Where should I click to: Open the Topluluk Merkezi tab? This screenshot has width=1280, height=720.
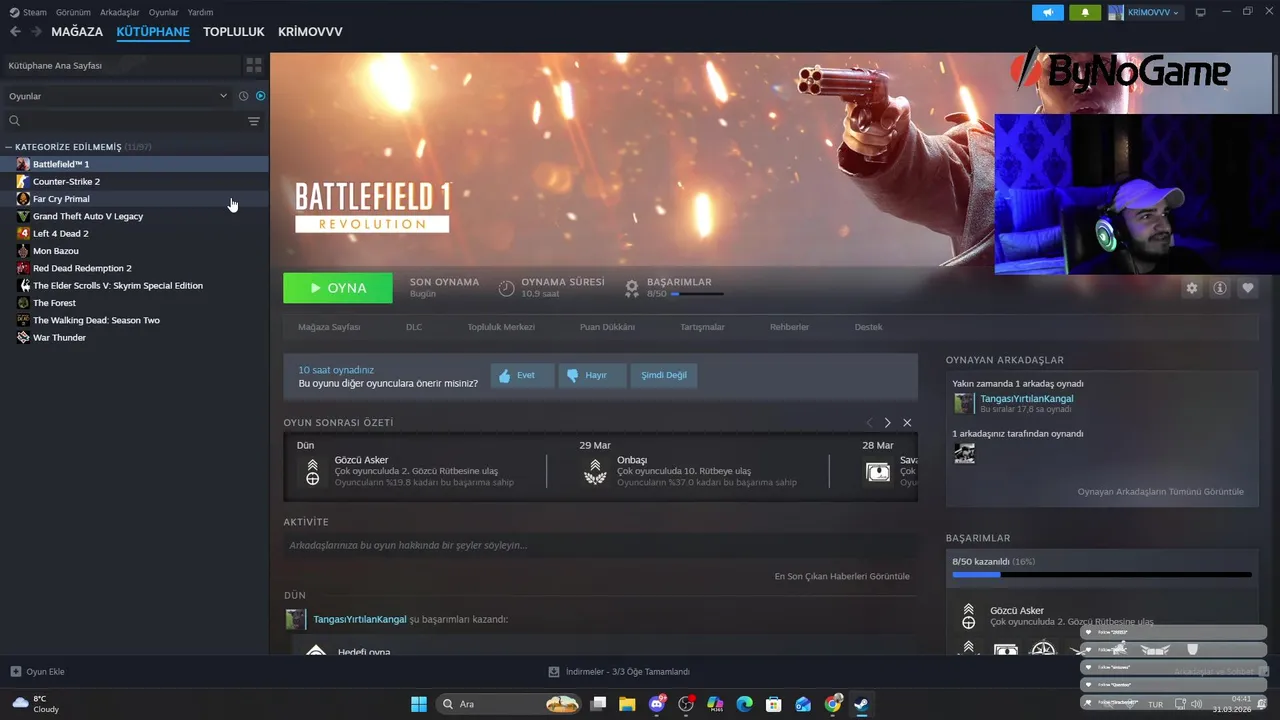501,327
